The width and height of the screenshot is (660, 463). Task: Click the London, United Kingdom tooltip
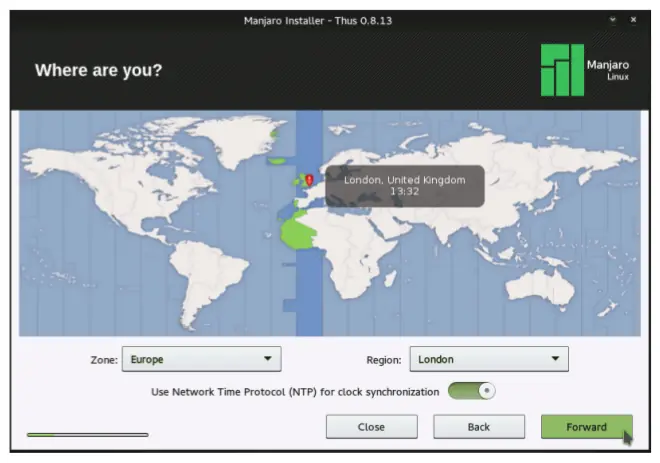tap(405, 186)
